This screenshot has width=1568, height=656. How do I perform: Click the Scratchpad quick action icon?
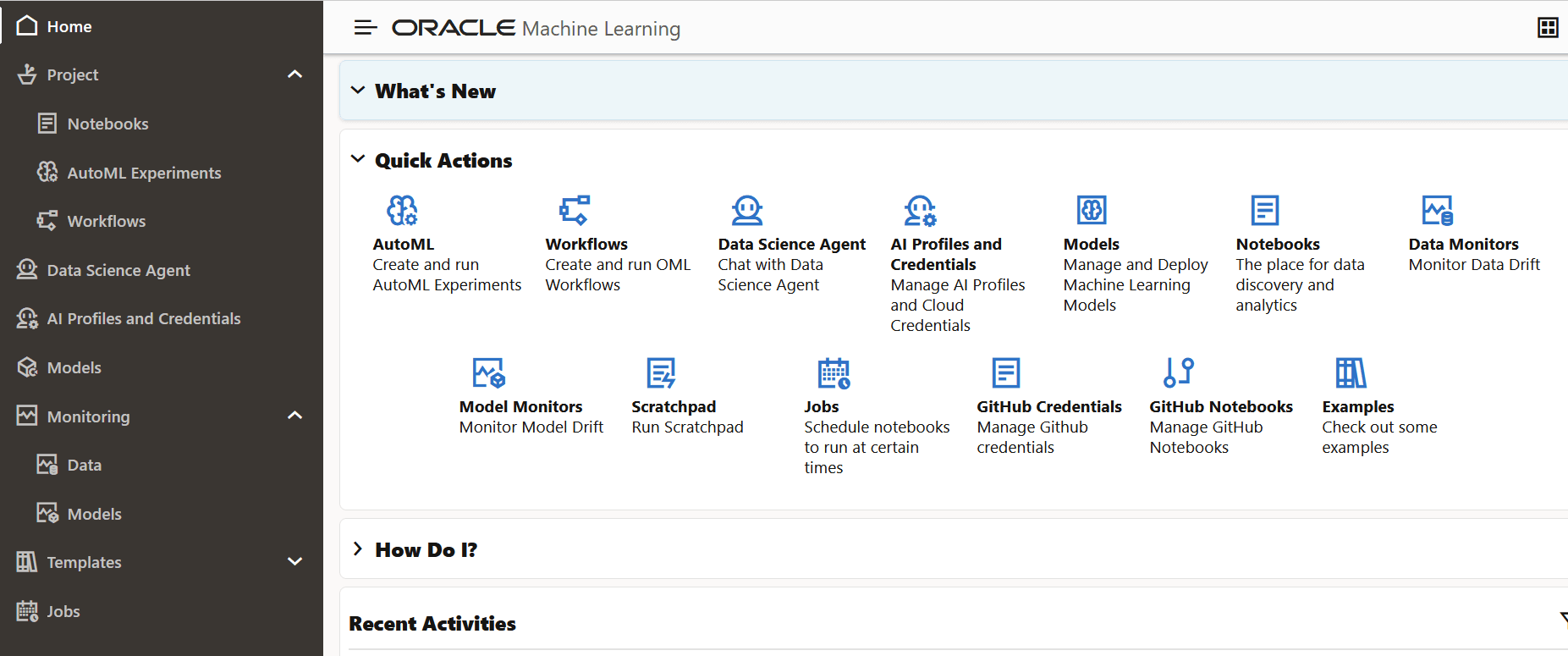point(661,372)
